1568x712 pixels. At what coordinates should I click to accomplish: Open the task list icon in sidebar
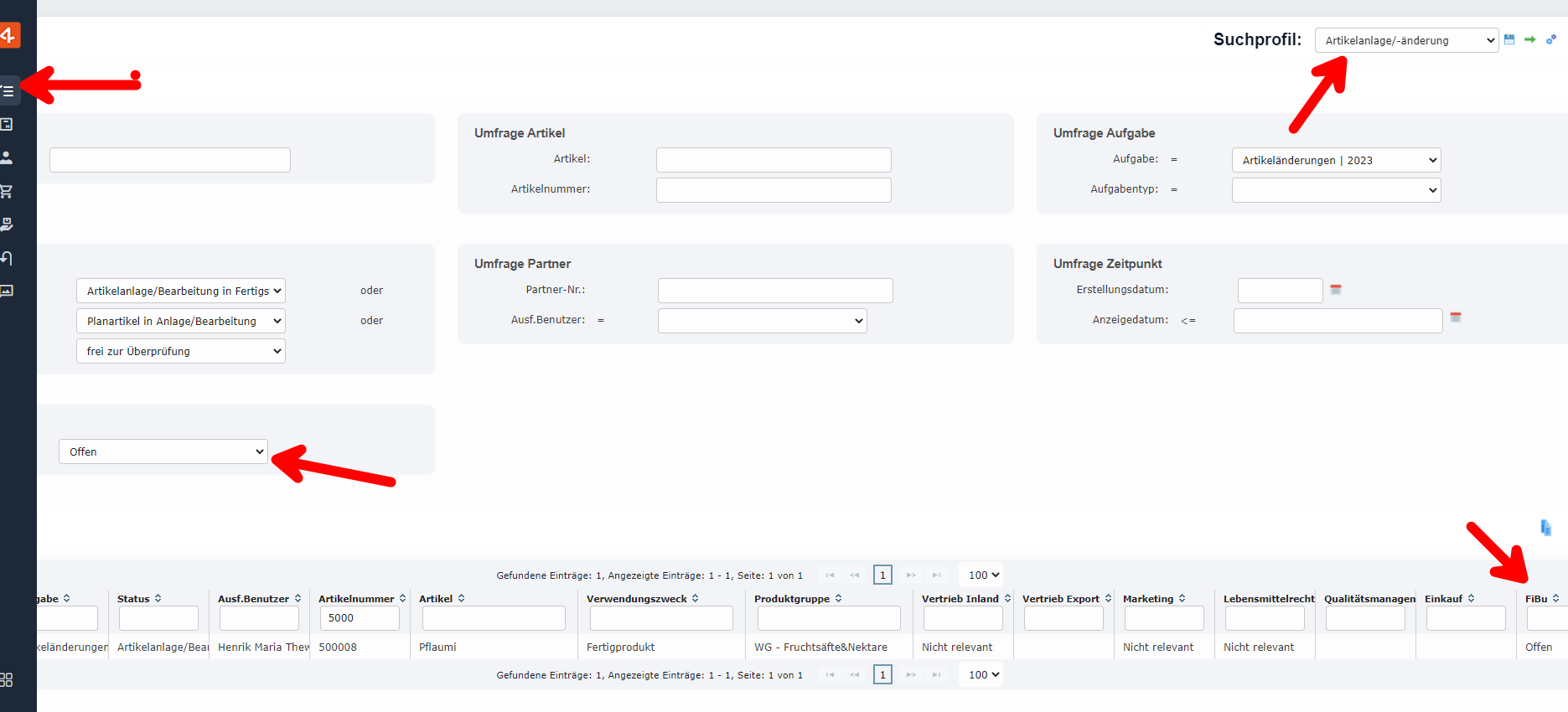8,90
